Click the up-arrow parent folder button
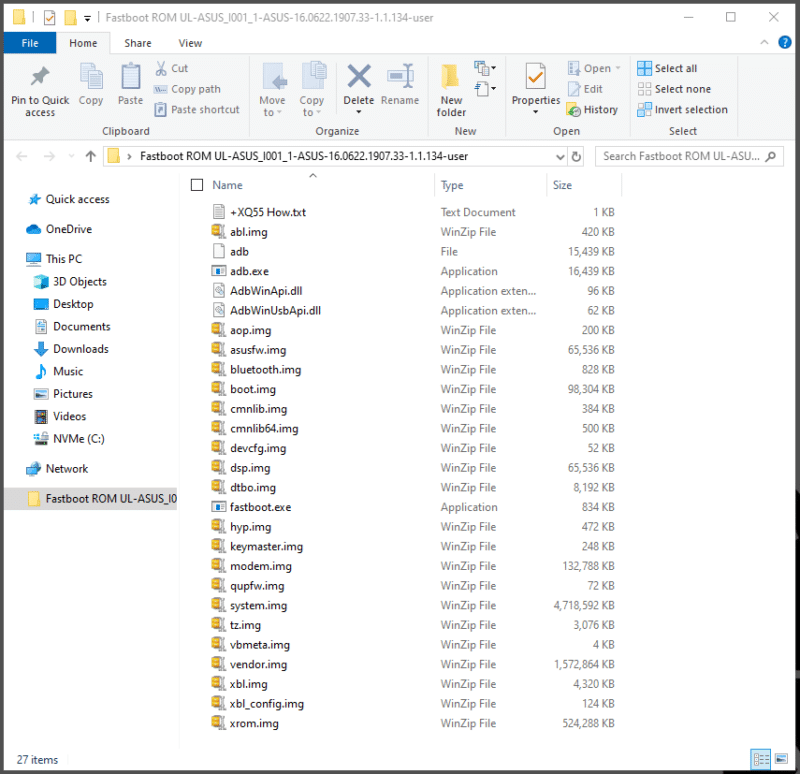Screen dimensions: 800x774 coord(91,156)
